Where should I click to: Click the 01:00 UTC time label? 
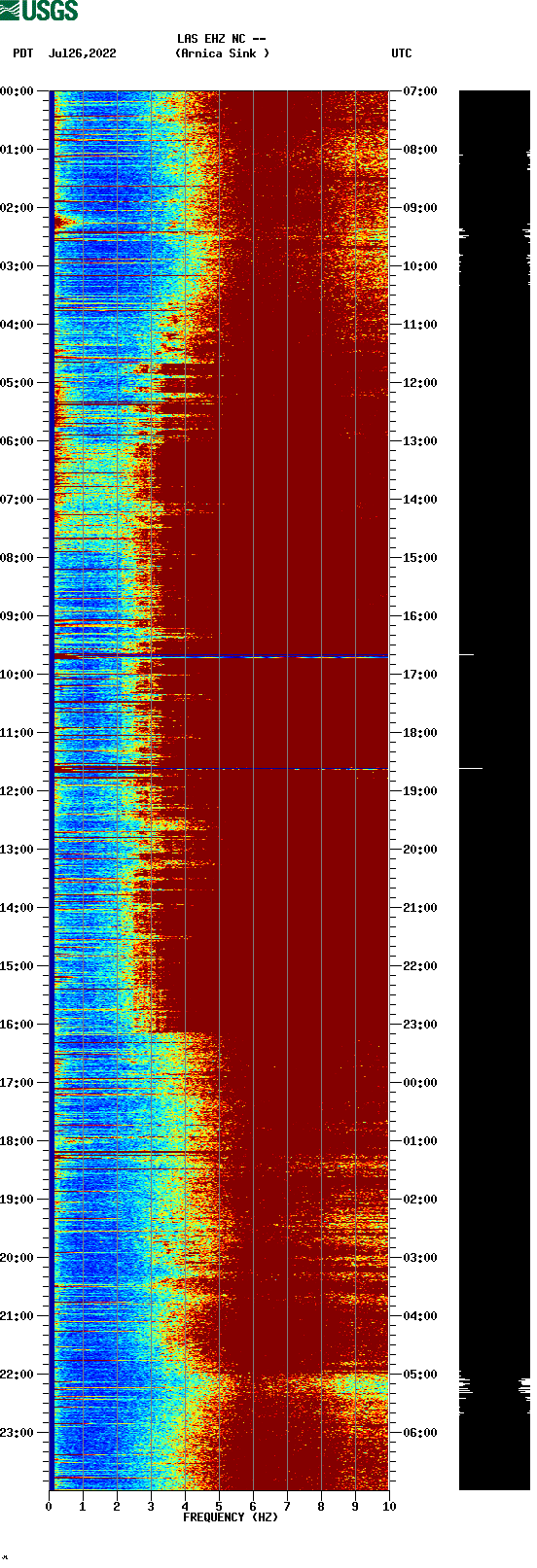click(x=420, y=1141)
